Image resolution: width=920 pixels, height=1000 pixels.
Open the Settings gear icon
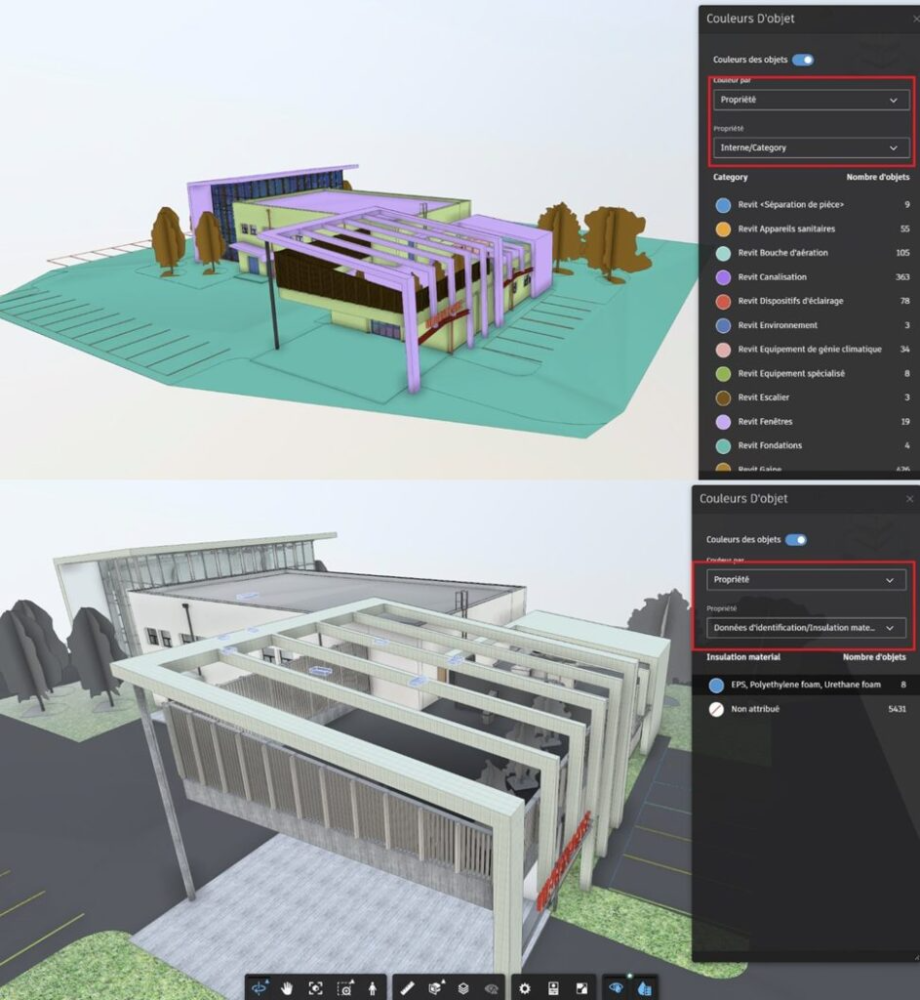[525, 988]
